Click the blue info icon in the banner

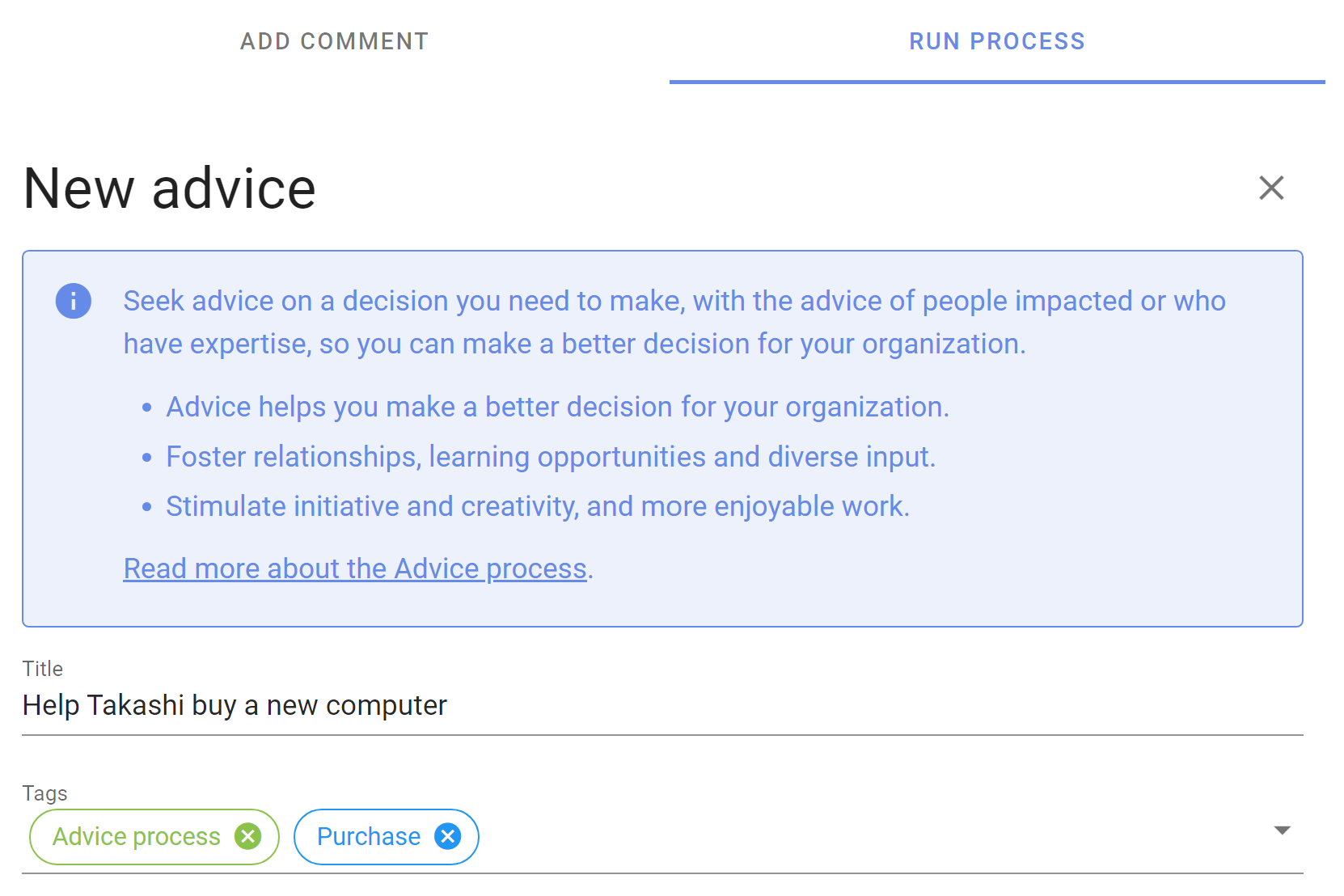tap(73, 301)
